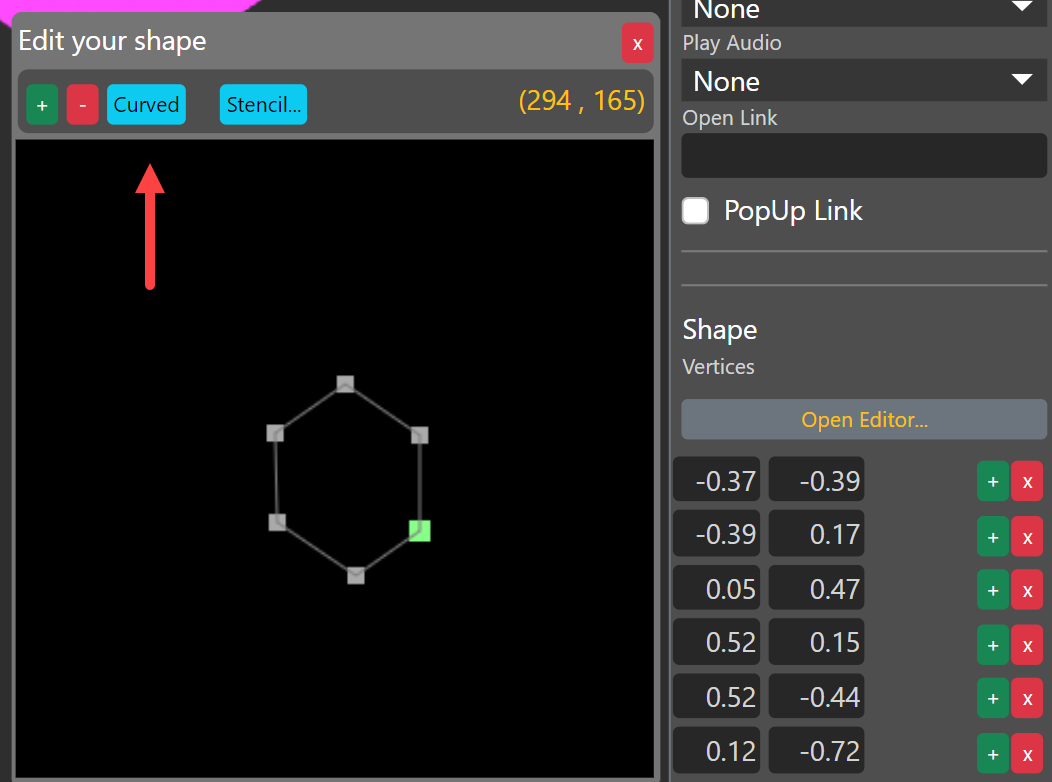
Task: Click the Open Link input field
Action: 864,156
